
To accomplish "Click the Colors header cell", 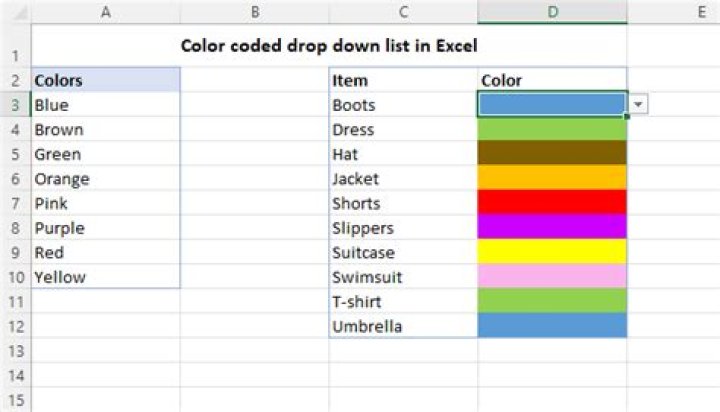I will tap(106, 80).
